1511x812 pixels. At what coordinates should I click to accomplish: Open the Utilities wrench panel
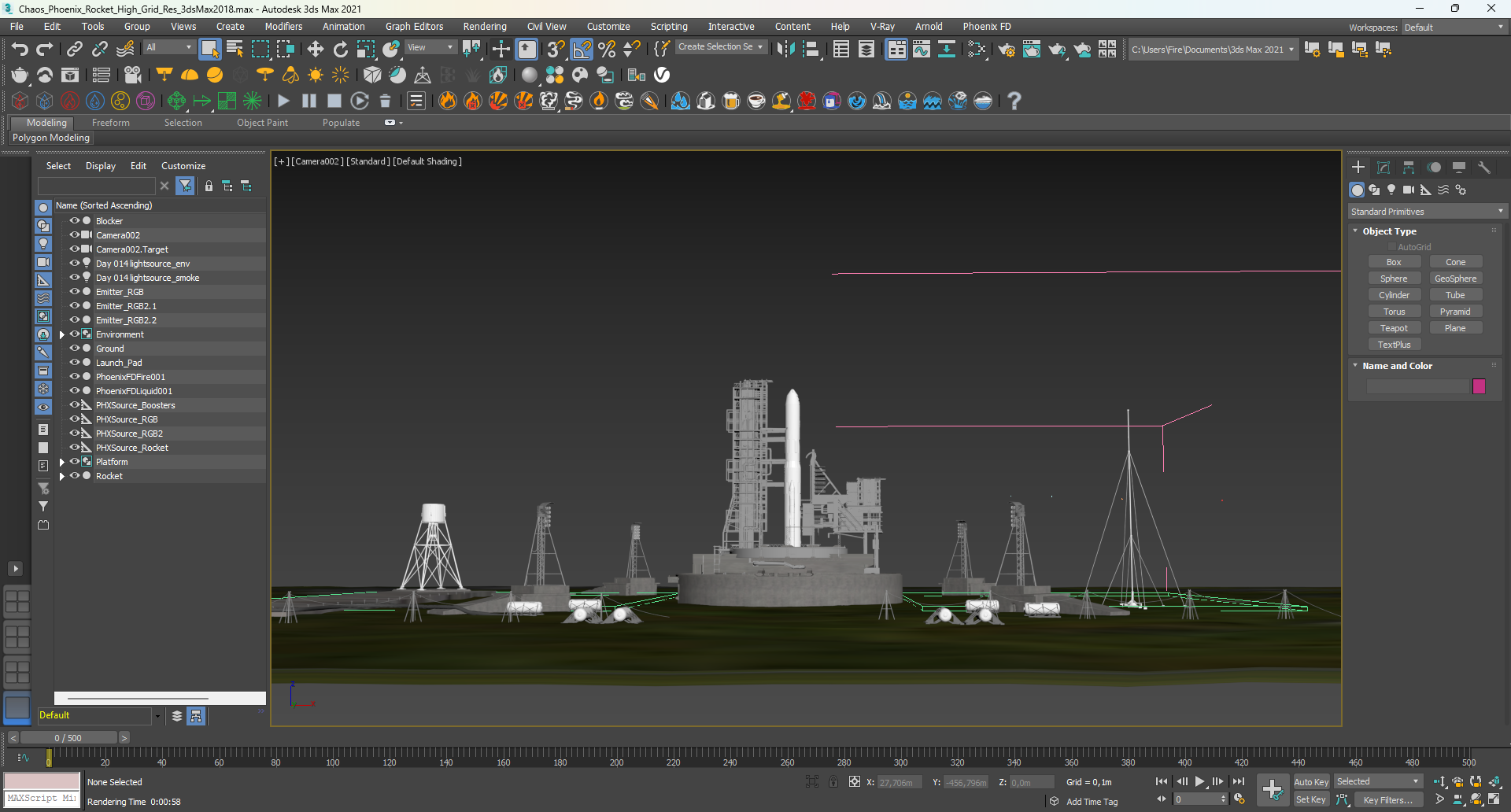(x=1483, y=168)
